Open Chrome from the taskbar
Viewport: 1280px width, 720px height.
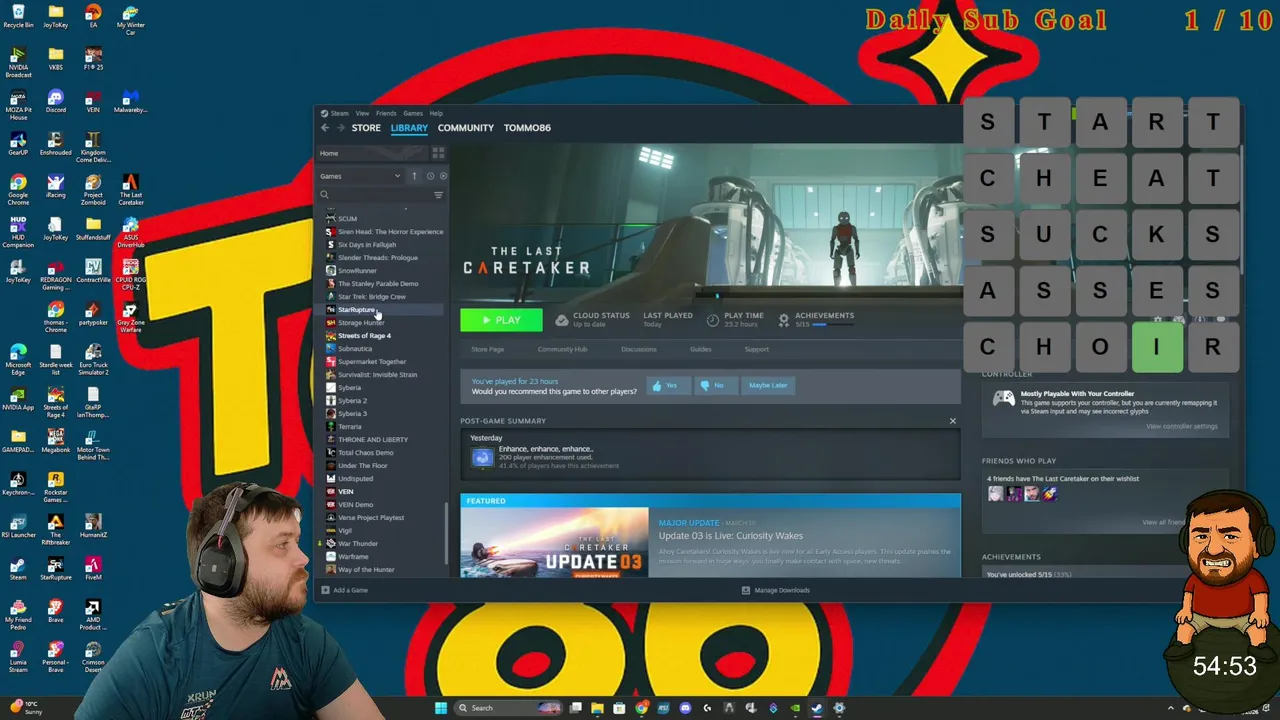click(641, 708)
